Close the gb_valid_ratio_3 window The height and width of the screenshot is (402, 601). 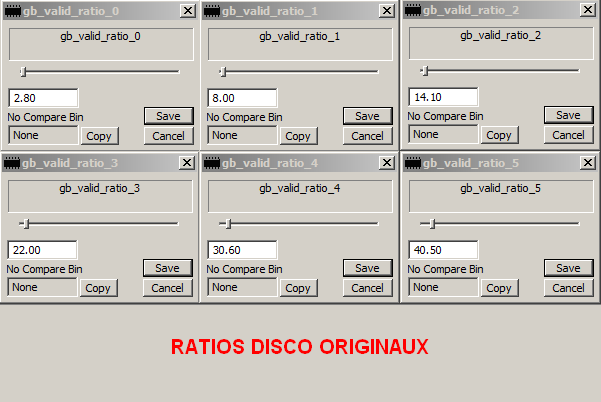pos(187,163)
